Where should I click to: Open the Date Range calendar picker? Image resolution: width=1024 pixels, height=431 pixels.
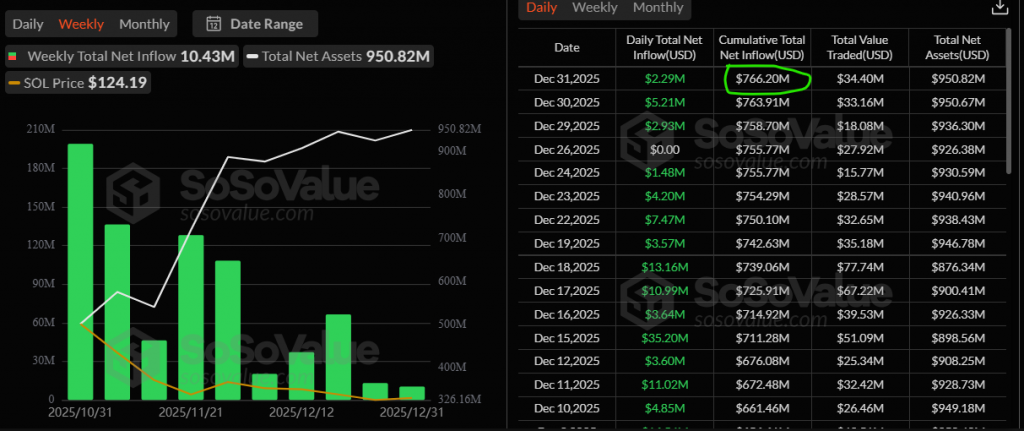pyautogui.click(x=254, y=23)
